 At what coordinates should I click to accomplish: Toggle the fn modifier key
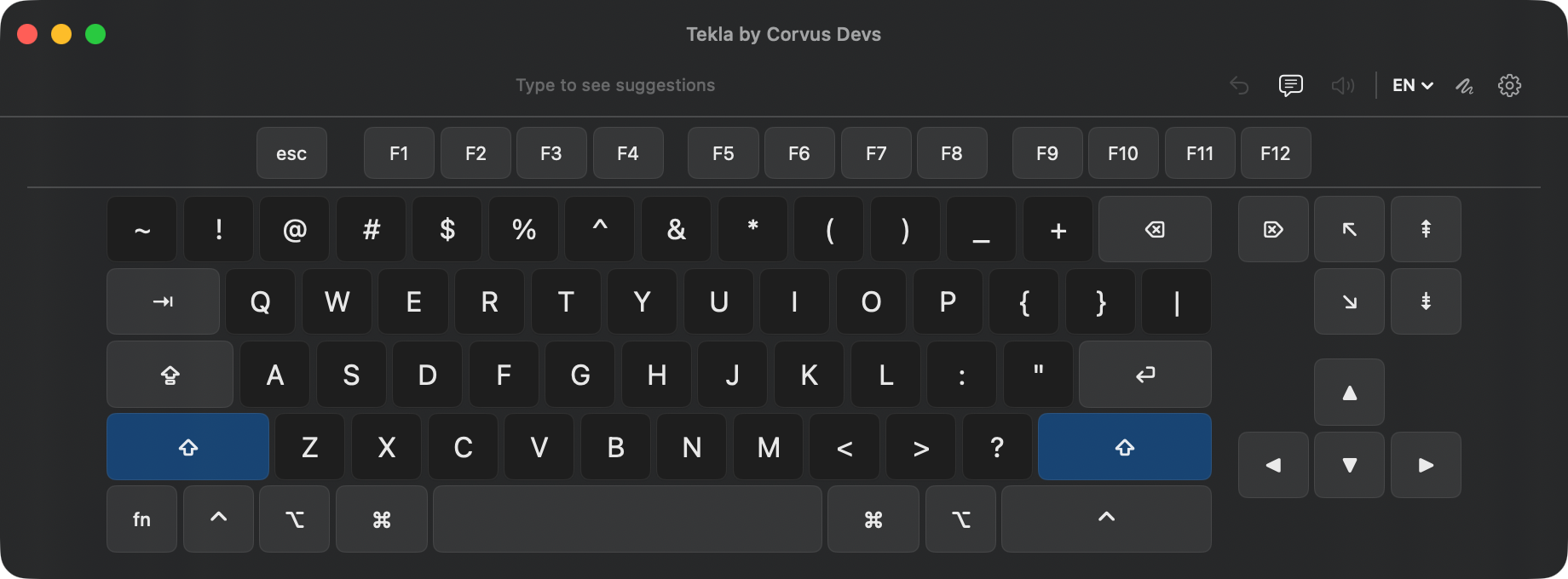click(141, 519)
